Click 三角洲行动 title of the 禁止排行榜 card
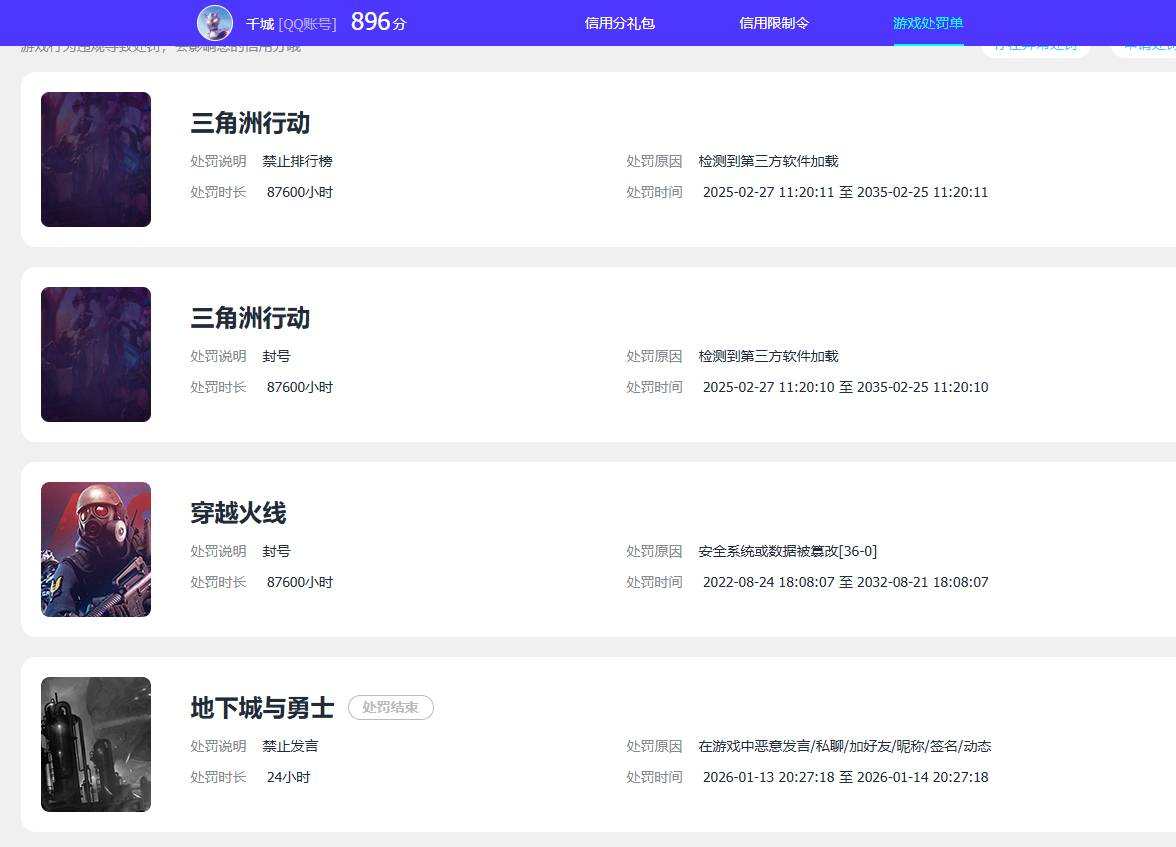The height and width of the screenshot is (847, 1176). click(x=250, y=123)
